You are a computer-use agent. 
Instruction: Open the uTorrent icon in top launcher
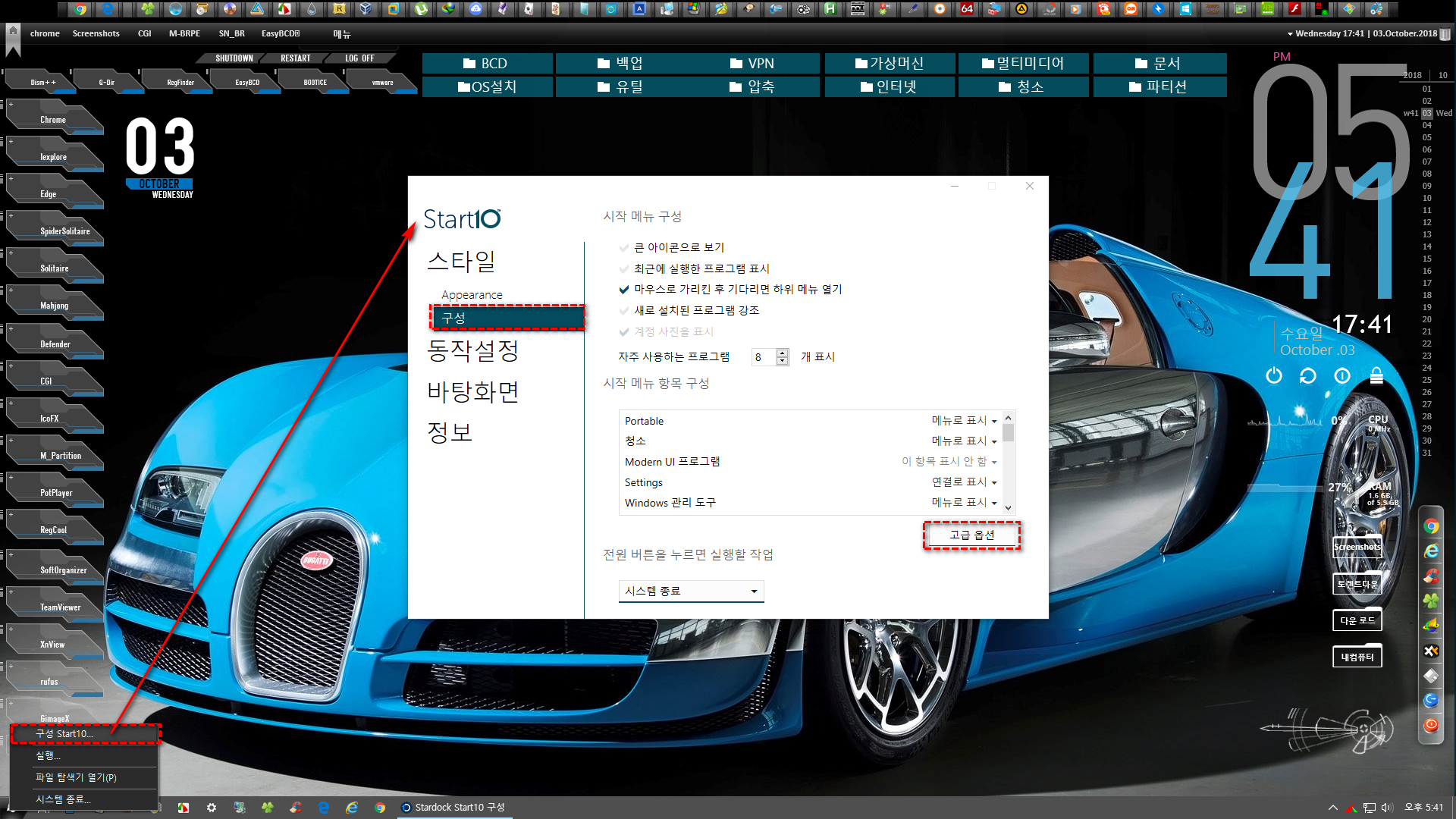(420, 9)
